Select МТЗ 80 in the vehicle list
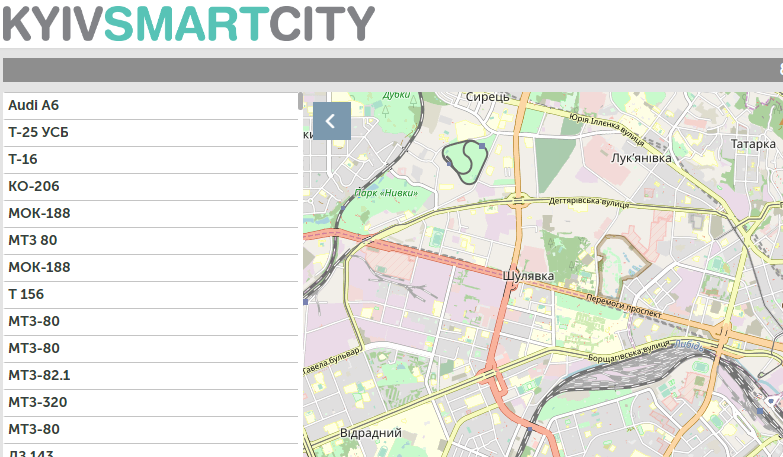 (151, 241)
